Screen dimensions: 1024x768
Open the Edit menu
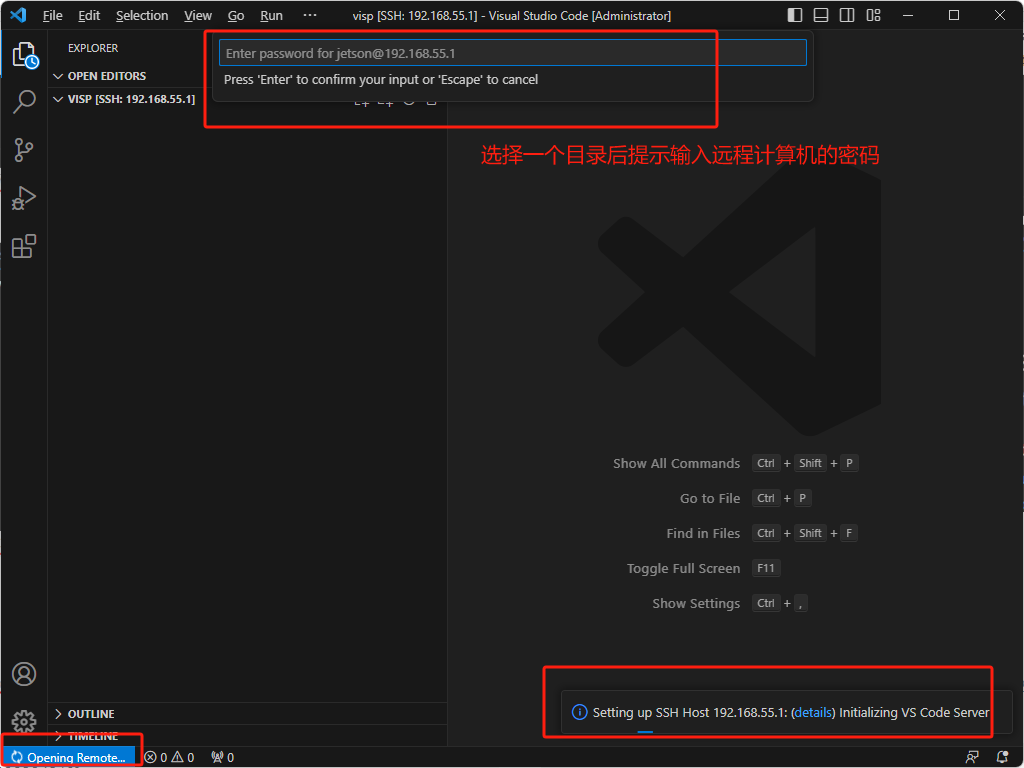click(x=89, y=16)
